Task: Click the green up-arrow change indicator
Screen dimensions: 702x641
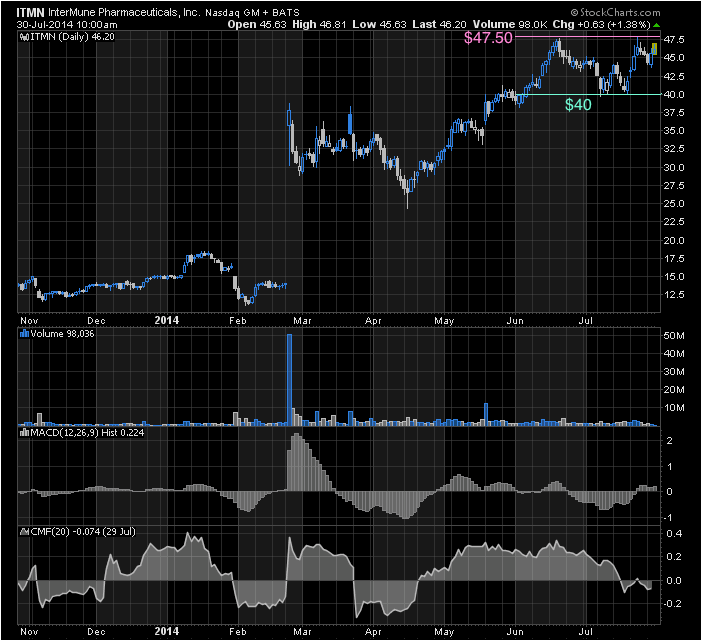Action: click(x=656, y=25)
